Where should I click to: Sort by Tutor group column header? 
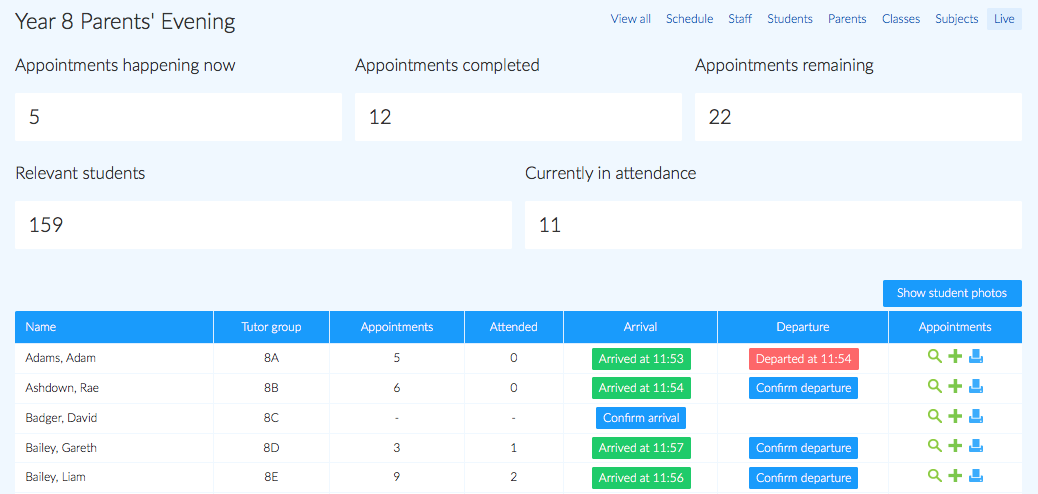point(271,327)
